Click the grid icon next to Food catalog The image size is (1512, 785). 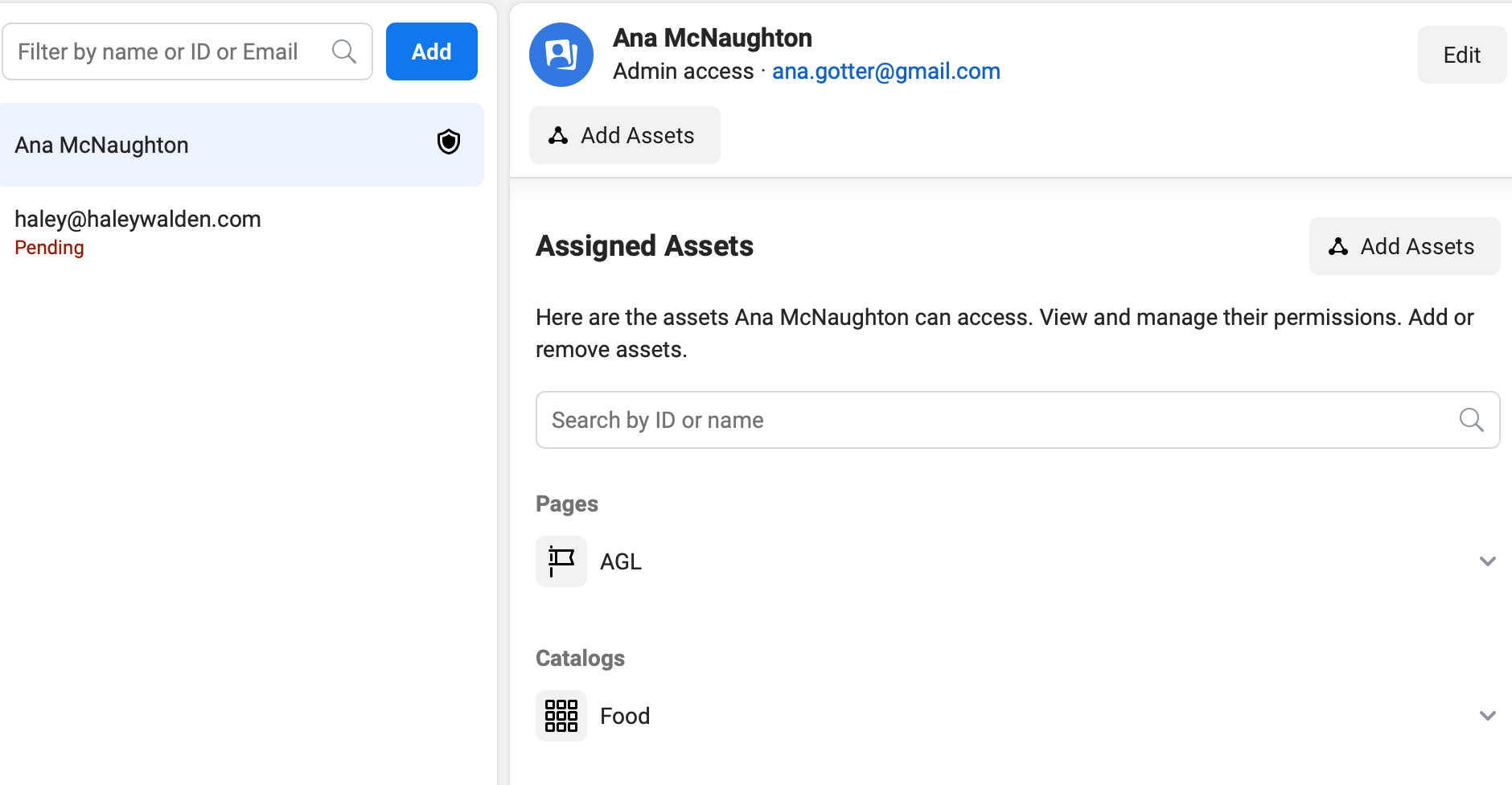(561, 715)
